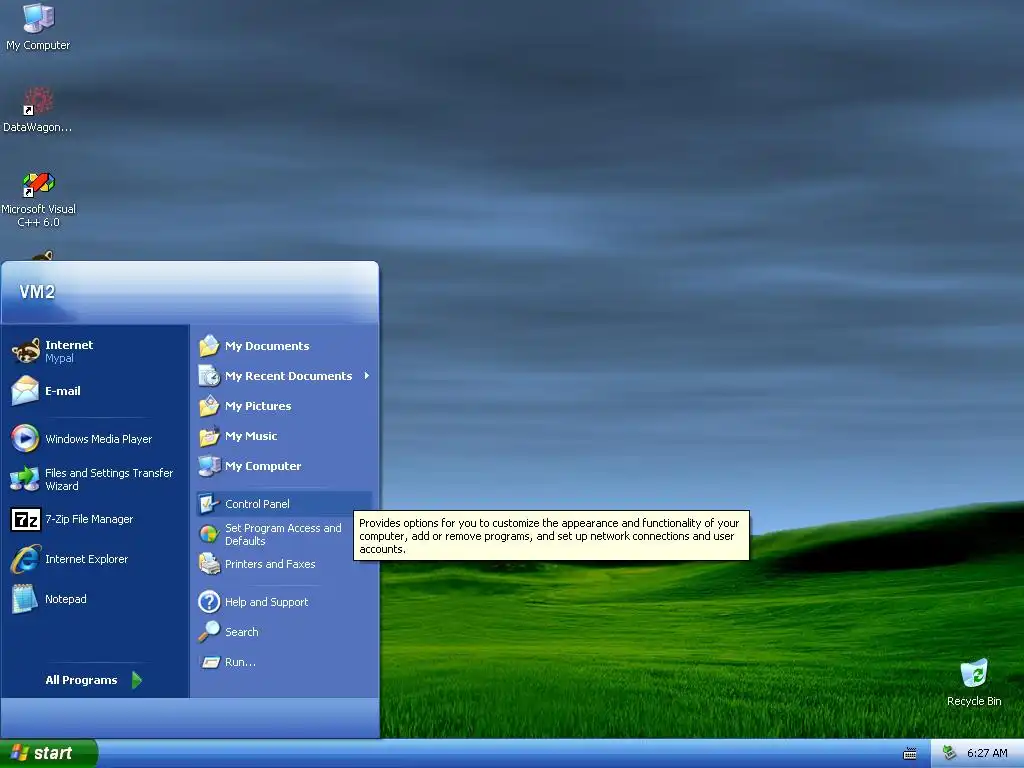Click the Internet Explorer icon
This screenshot has width=1024, height=768.
click(x=25, y=559)
